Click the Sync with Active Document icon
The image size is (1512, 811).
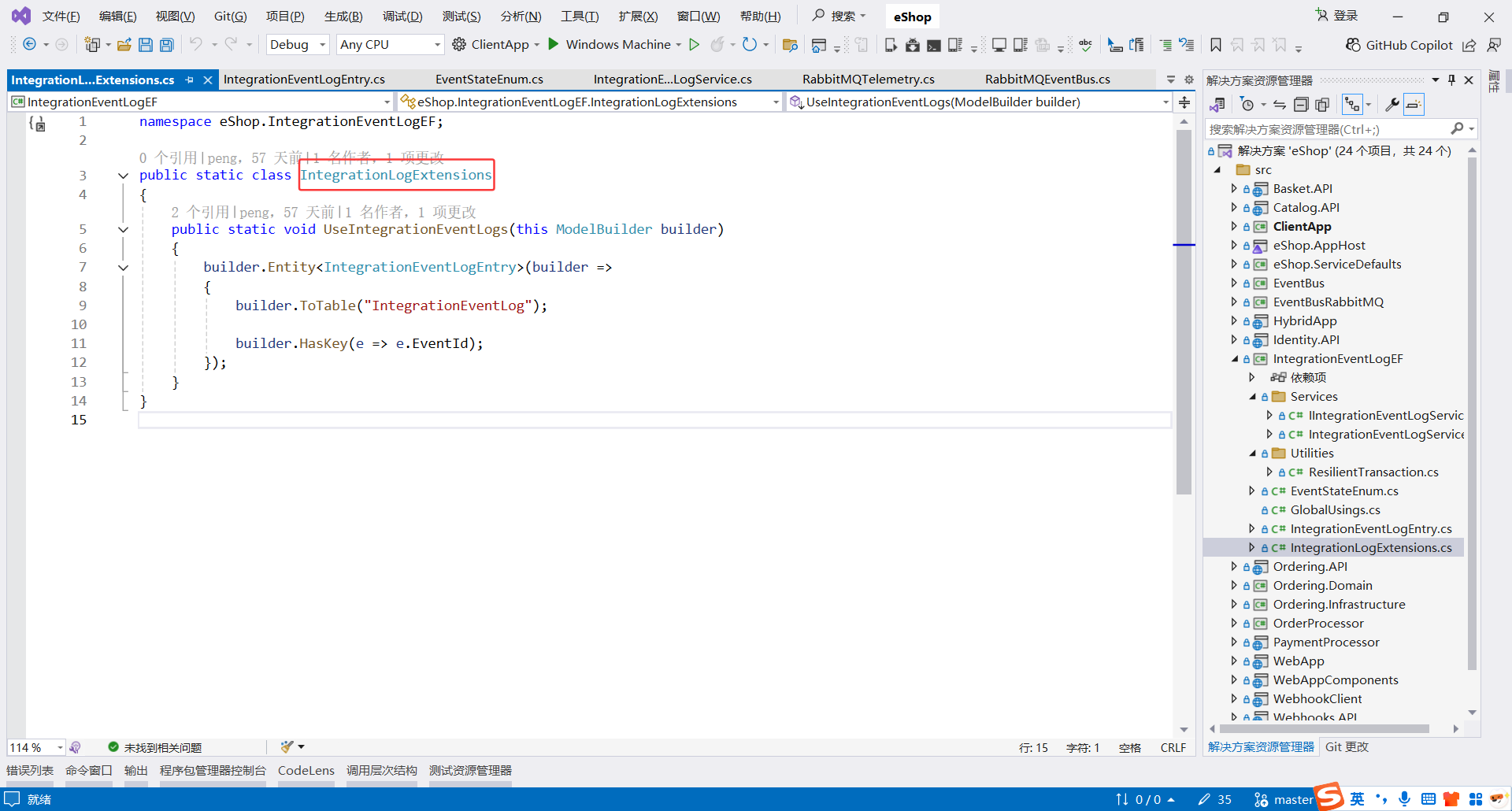click(x=1280, y=105)
